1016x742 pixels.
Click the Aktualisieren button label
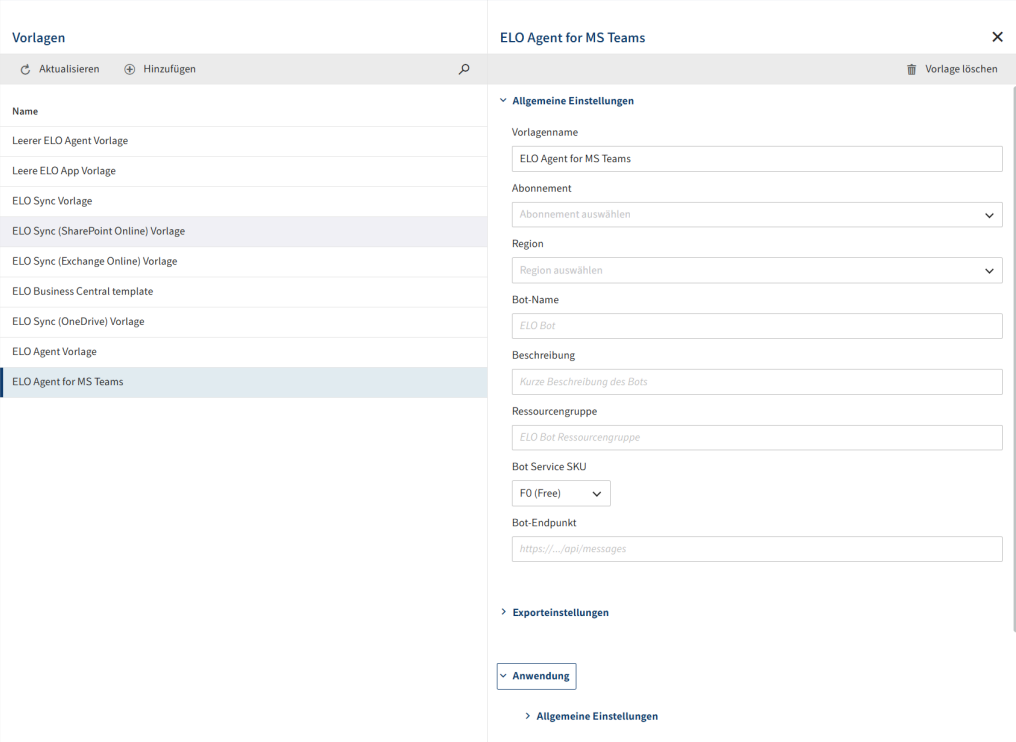click(x=69, y=69)
